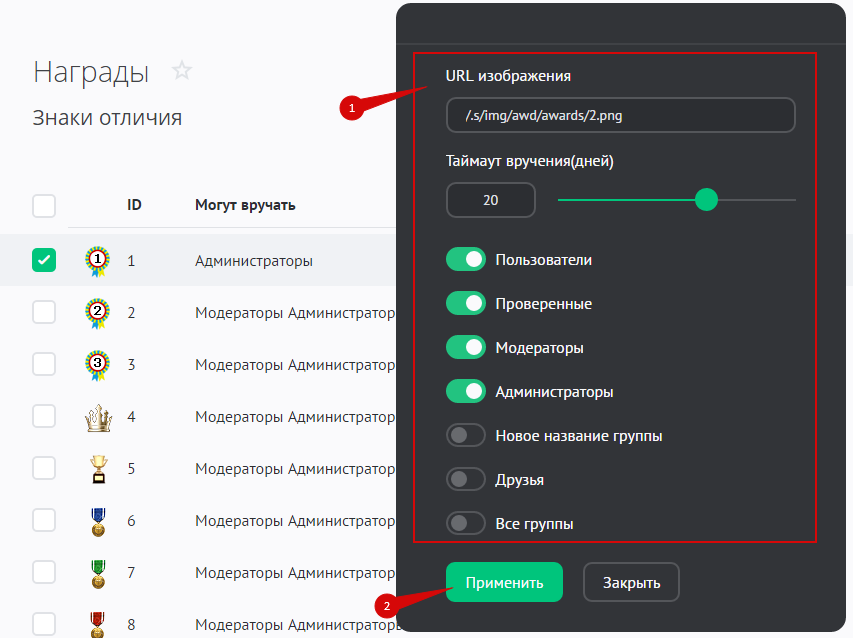
Task: Click the number 3 rosette award icon
Action: coord(97,365)
